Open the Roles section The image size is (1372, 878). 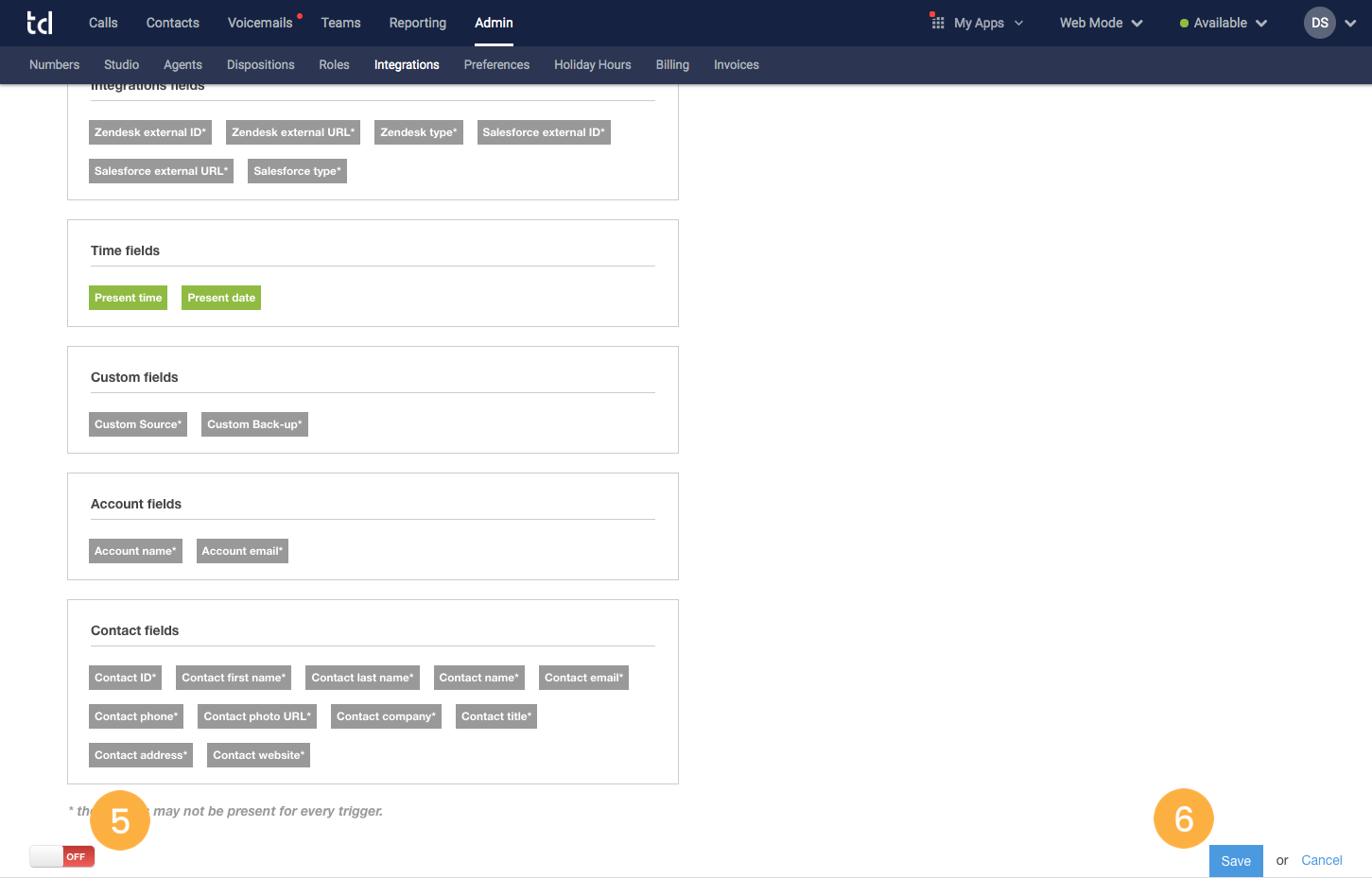334,64
